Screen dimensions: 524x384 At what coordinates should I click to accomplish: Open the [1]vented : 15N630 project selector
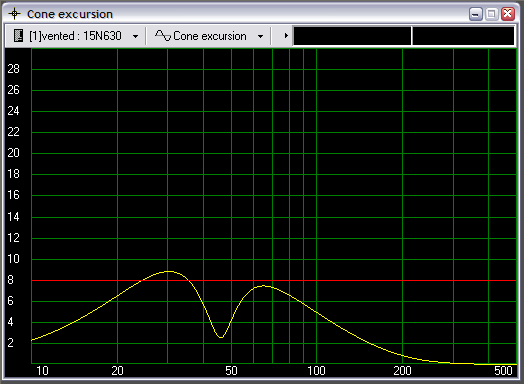tap(76, 35)
